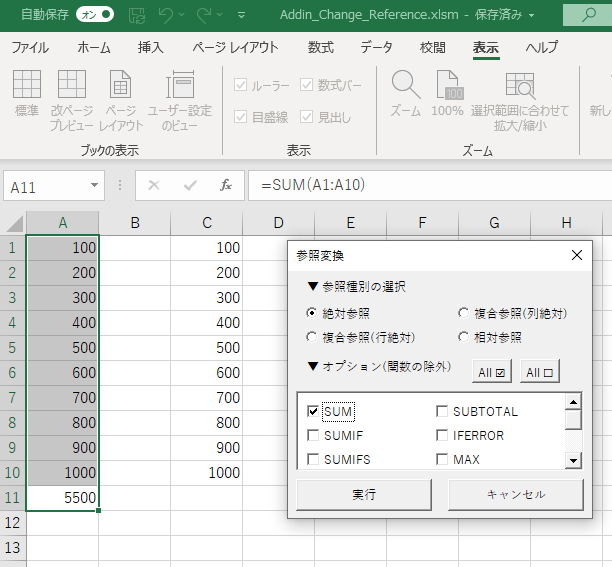Open the ファイル tab
Screen dimensions: 612x567
[x=30, y=48]
